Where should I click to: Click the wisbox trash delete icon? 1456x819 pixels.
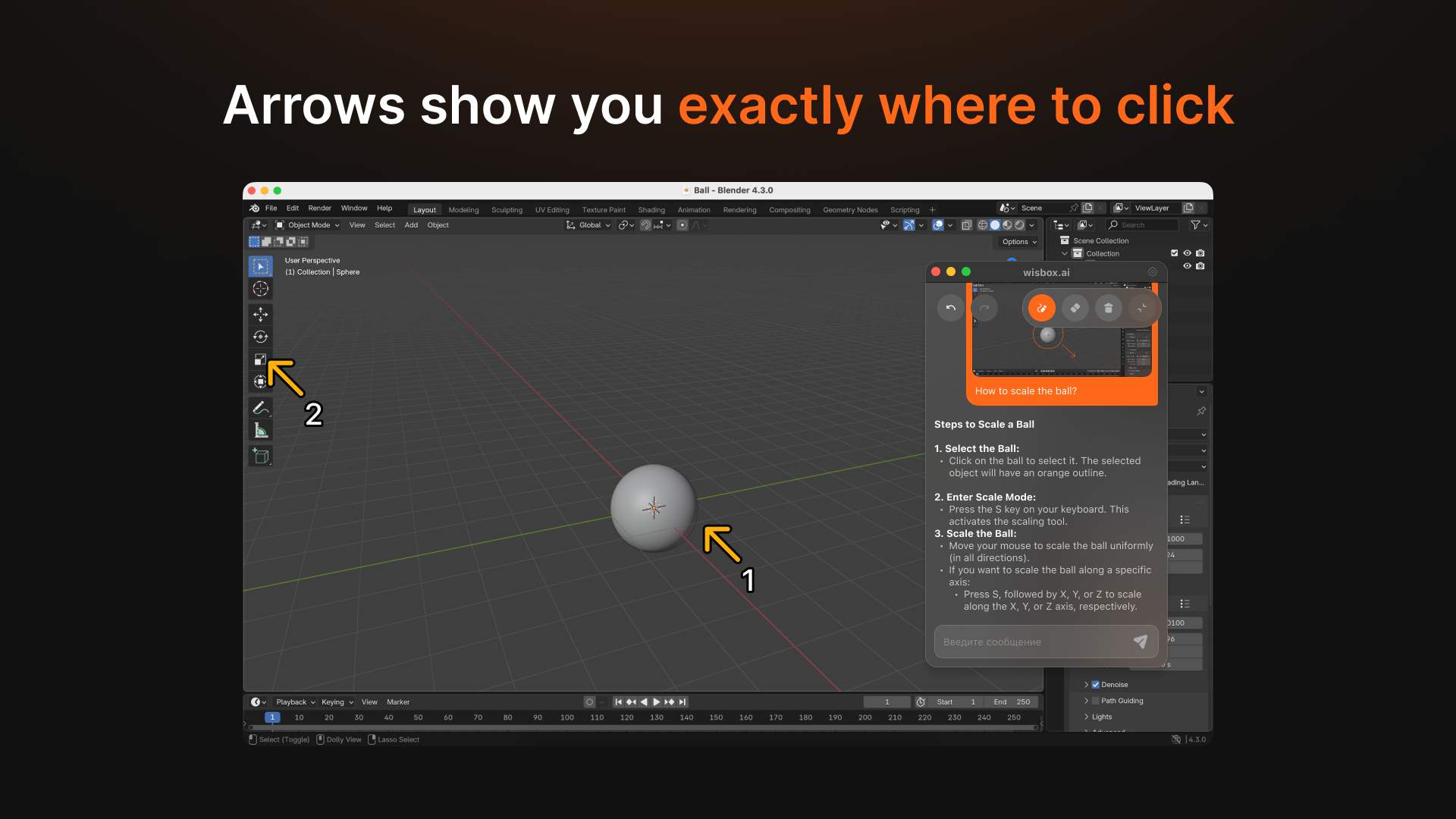1108,308
